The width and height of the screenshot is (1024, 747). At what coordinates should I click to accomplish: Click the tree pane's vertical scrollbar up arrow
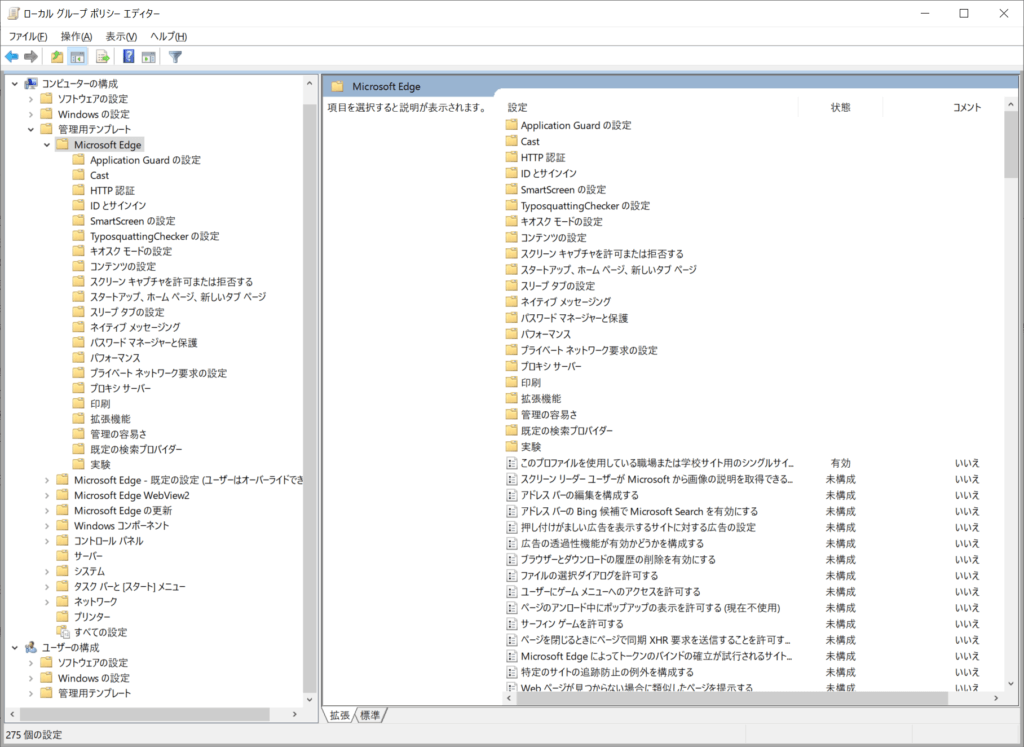pyautogui.click(x=310, y=84)
